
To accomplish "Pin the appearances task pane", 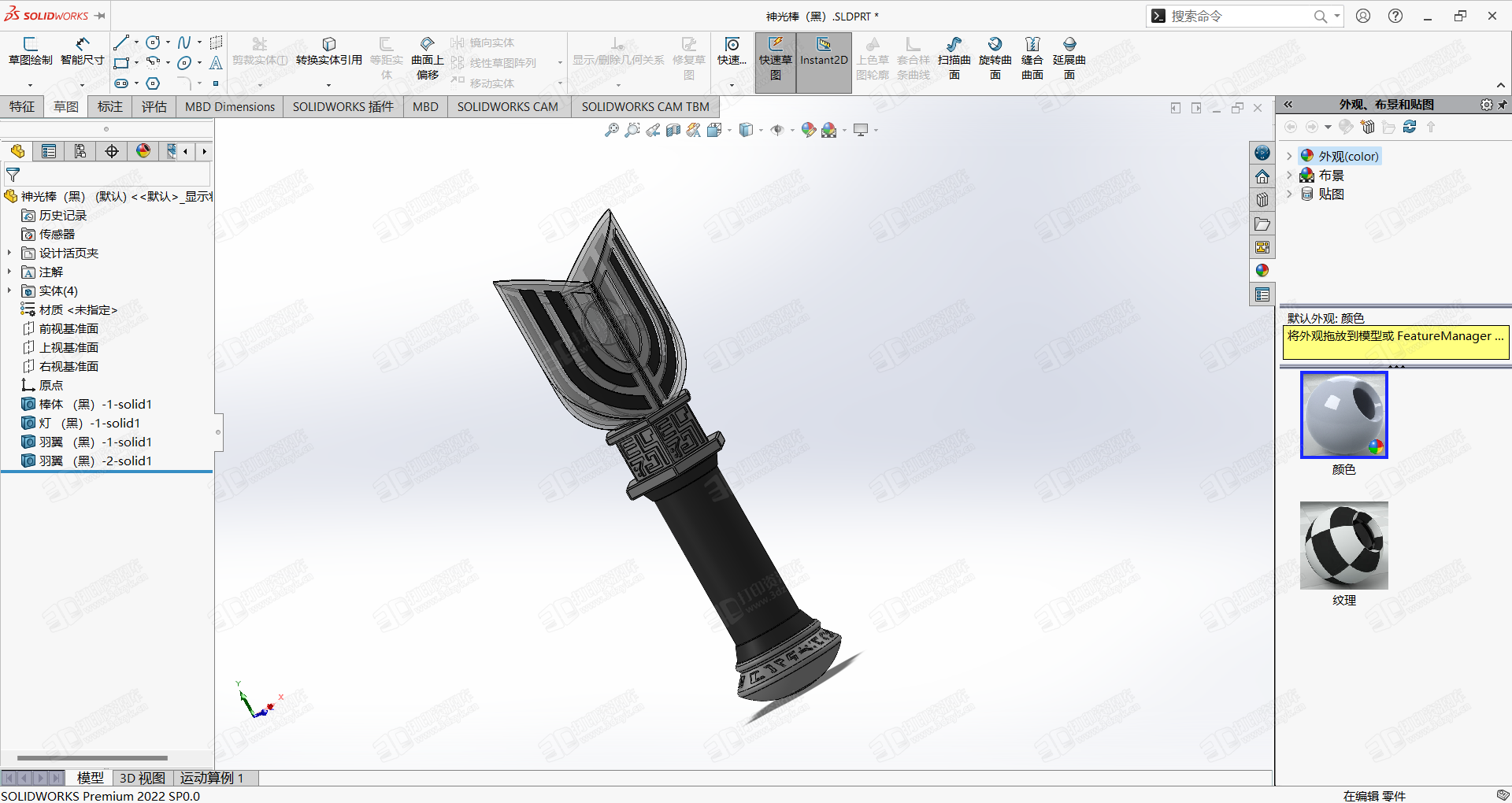I will (x=1503, y=105).
